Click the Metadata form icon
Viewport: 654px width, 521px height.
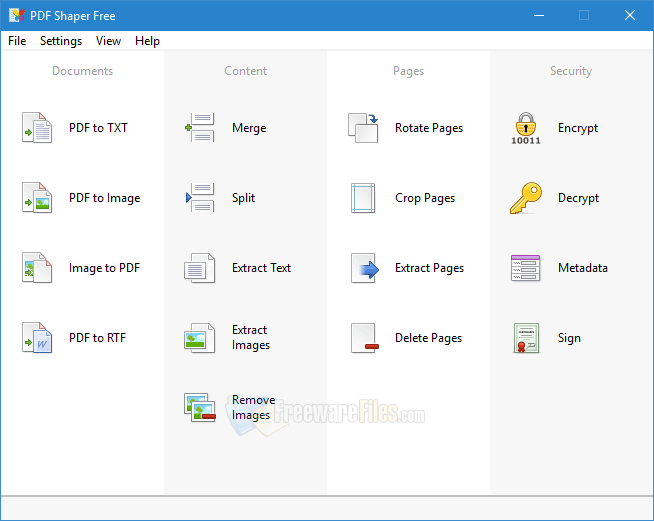point(526,268)
